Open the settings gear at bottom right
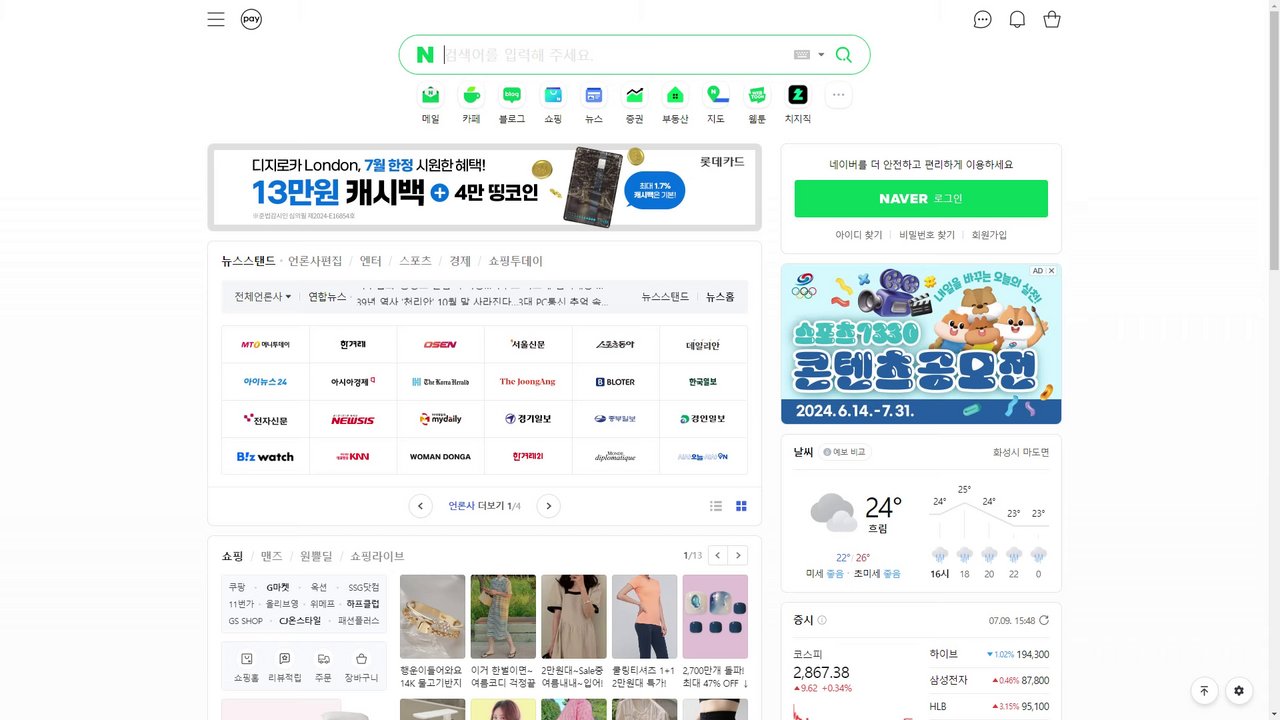This screenshot has width=1280, height=720. [x=1239, y=690]
